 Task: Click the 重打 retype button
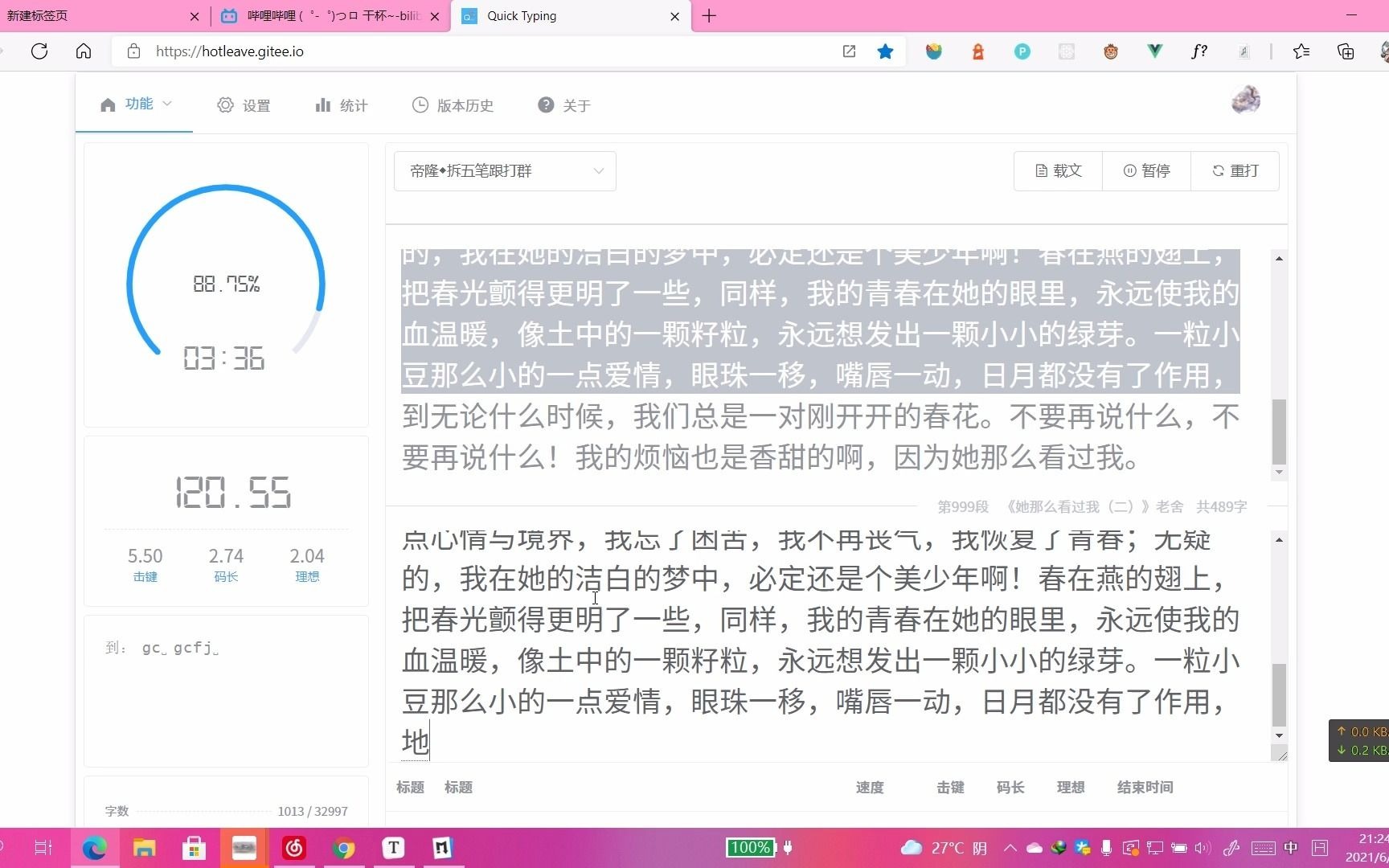(1235, 171)
